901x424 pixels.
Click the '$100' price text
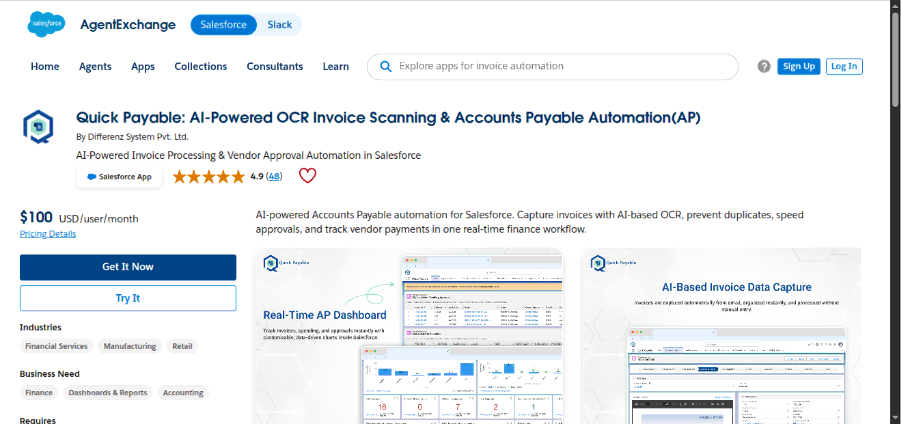36,217
